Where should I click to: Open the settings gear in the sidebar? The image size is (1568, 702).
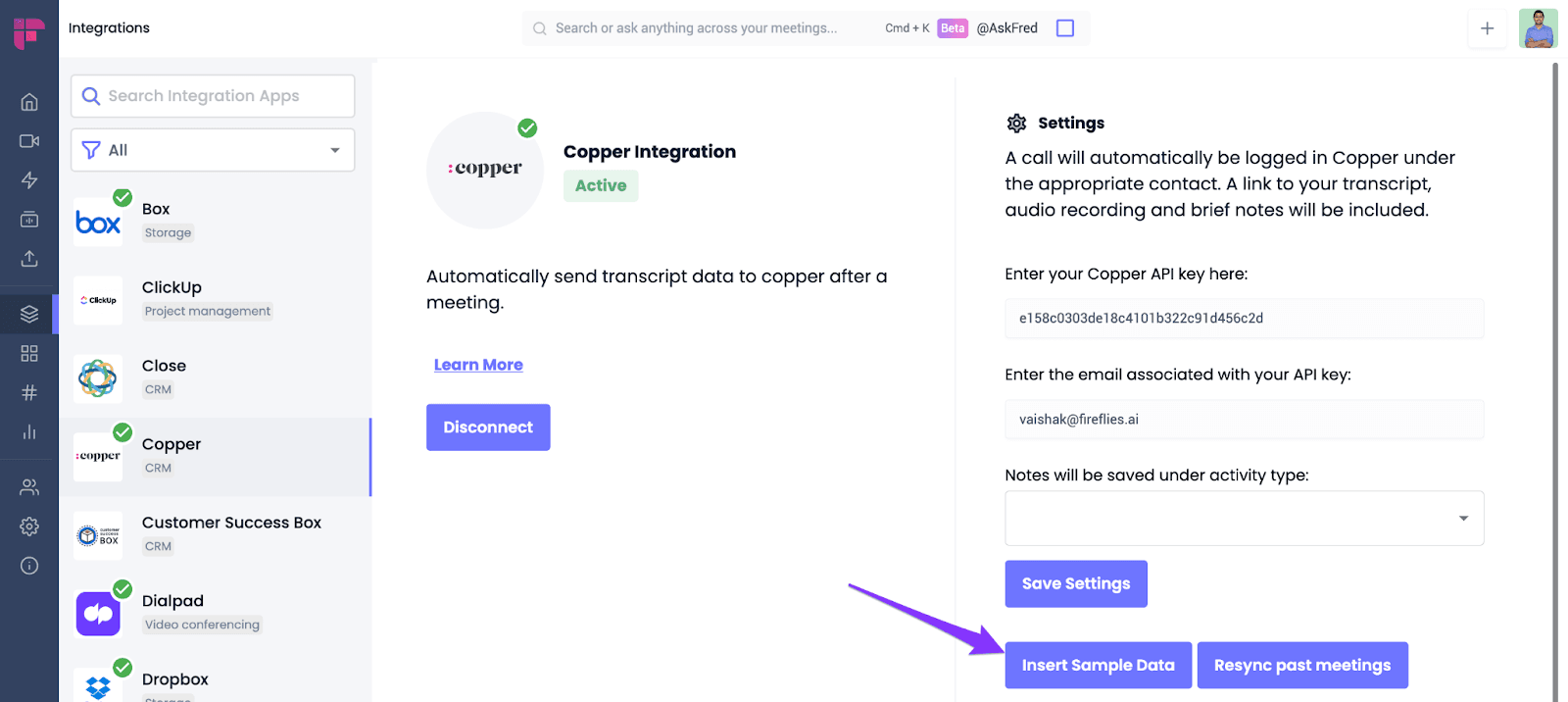tap(29, 526)
